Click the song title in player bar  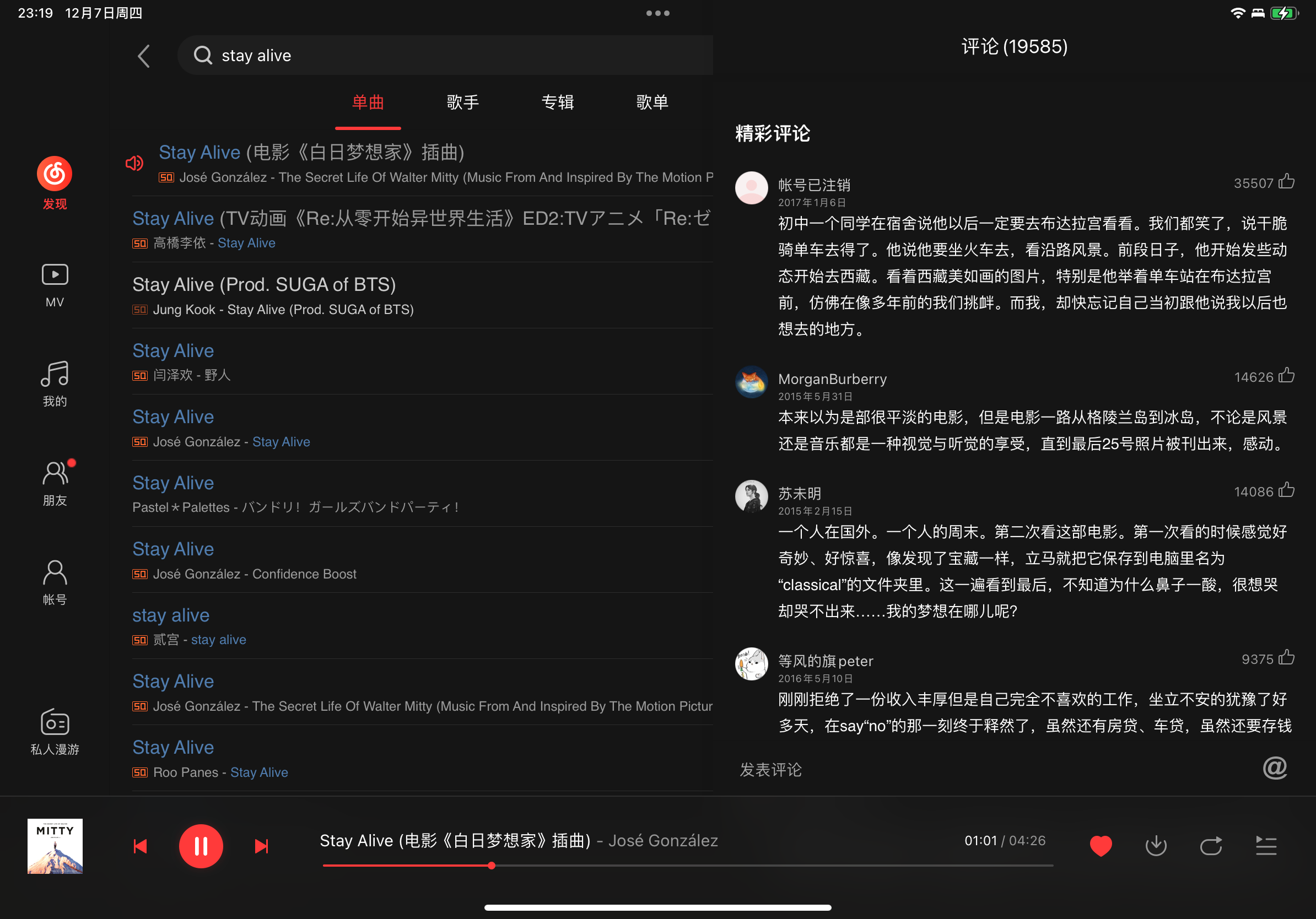(455, 841)
